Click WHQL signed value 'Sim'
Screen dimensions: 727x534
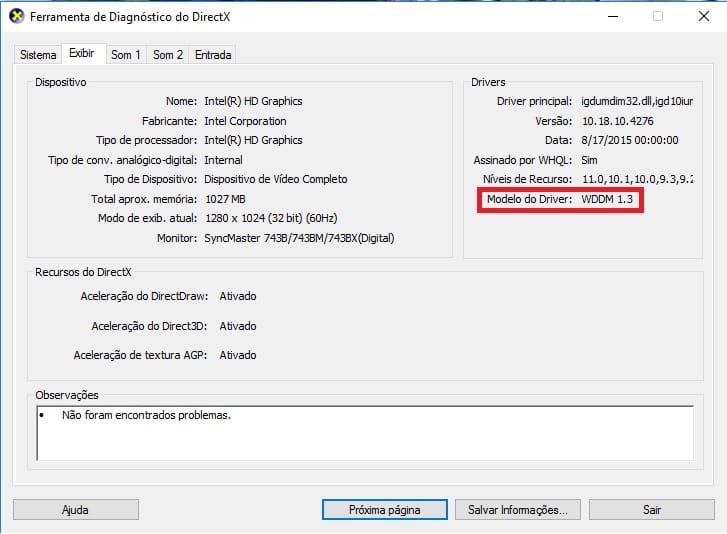click(589, 160)
